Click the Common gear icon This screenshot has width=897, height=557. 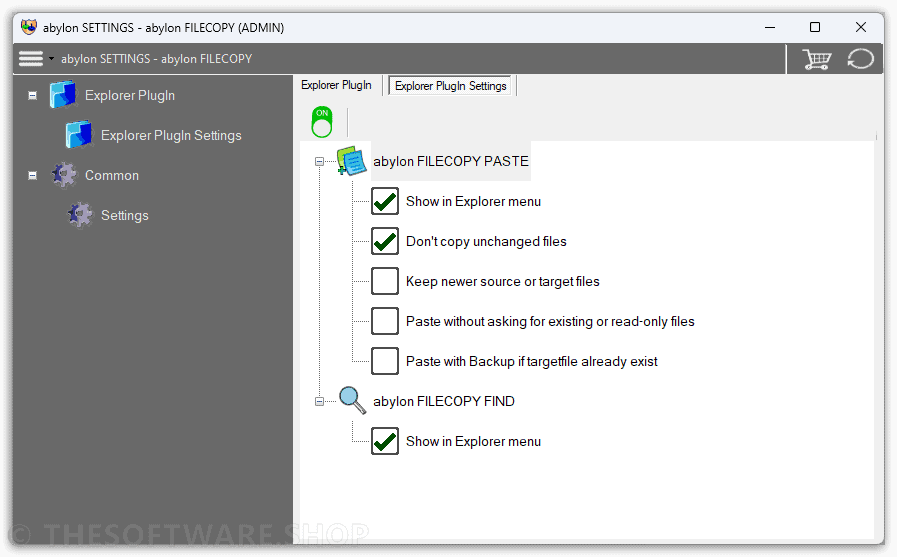pyautogui.click(x=64, y=175)
